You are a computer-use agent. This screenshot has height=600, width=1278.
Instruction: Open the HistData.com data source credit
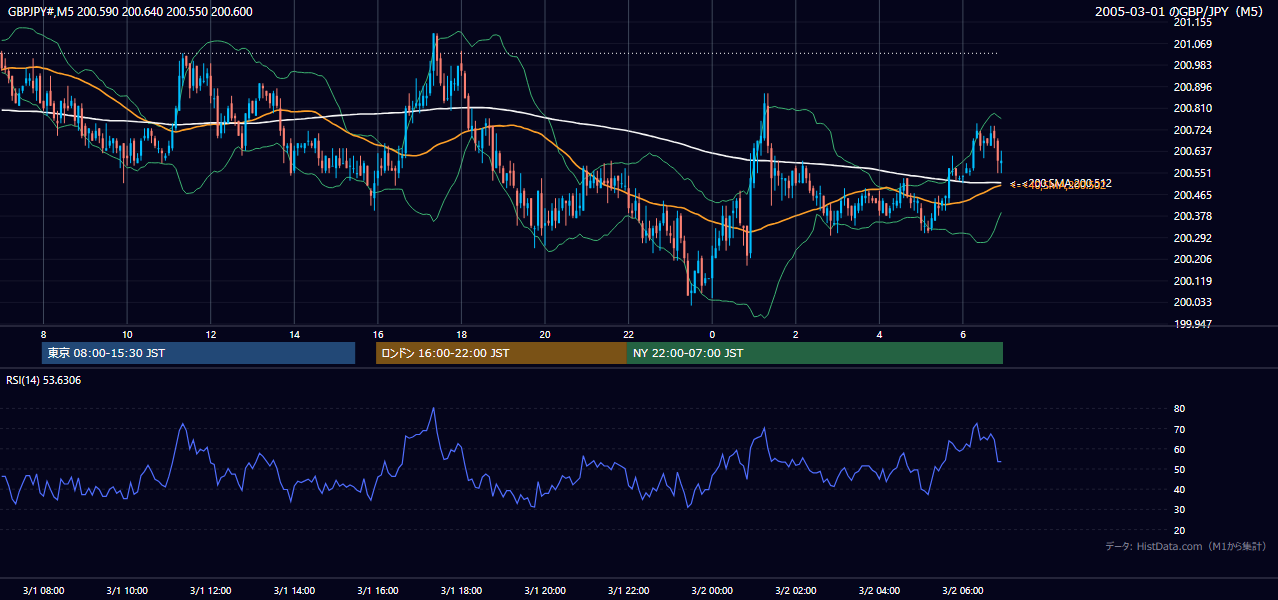coord(1185,546)
